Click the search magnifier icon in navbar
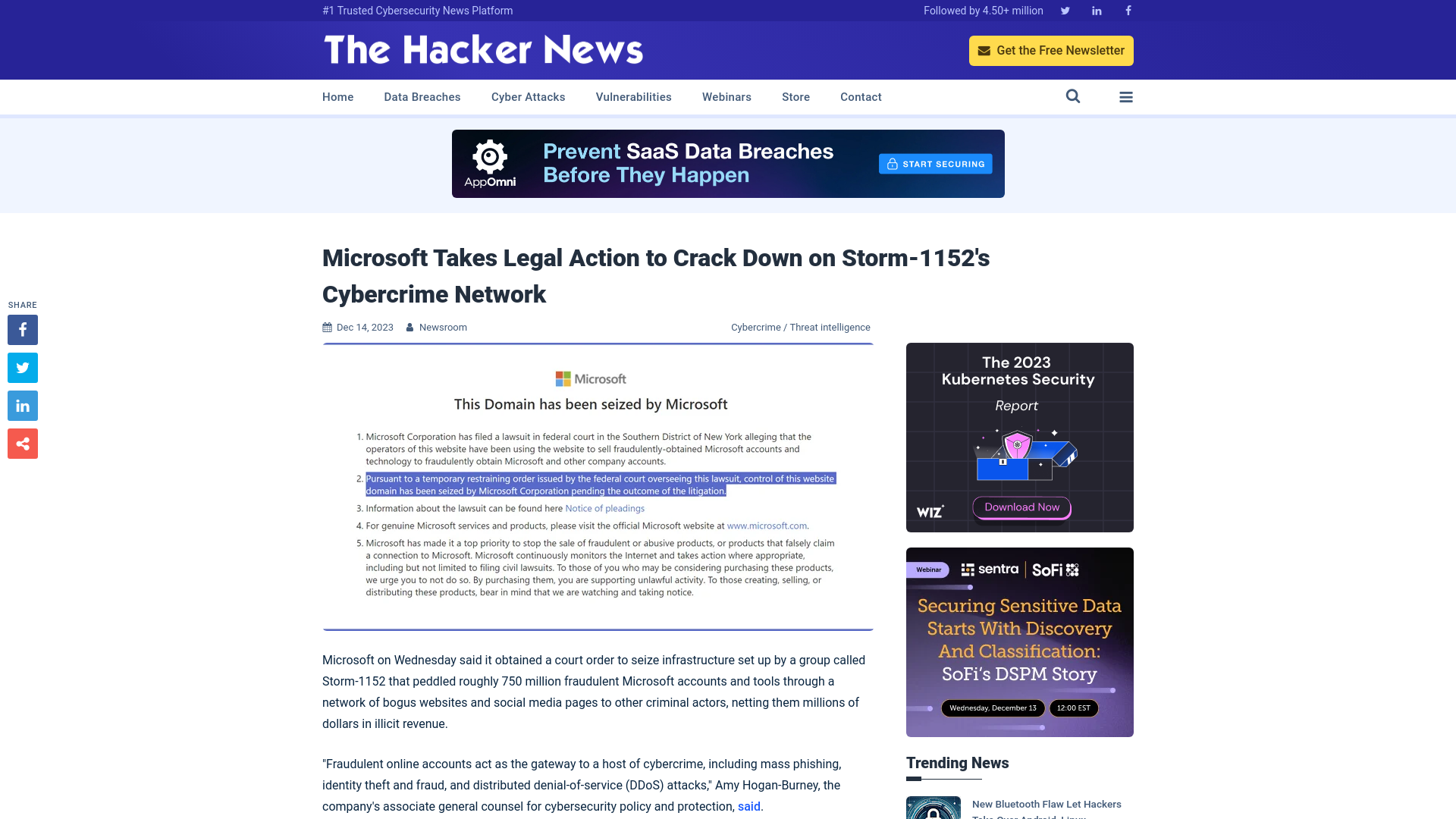 coord(1073,96)
